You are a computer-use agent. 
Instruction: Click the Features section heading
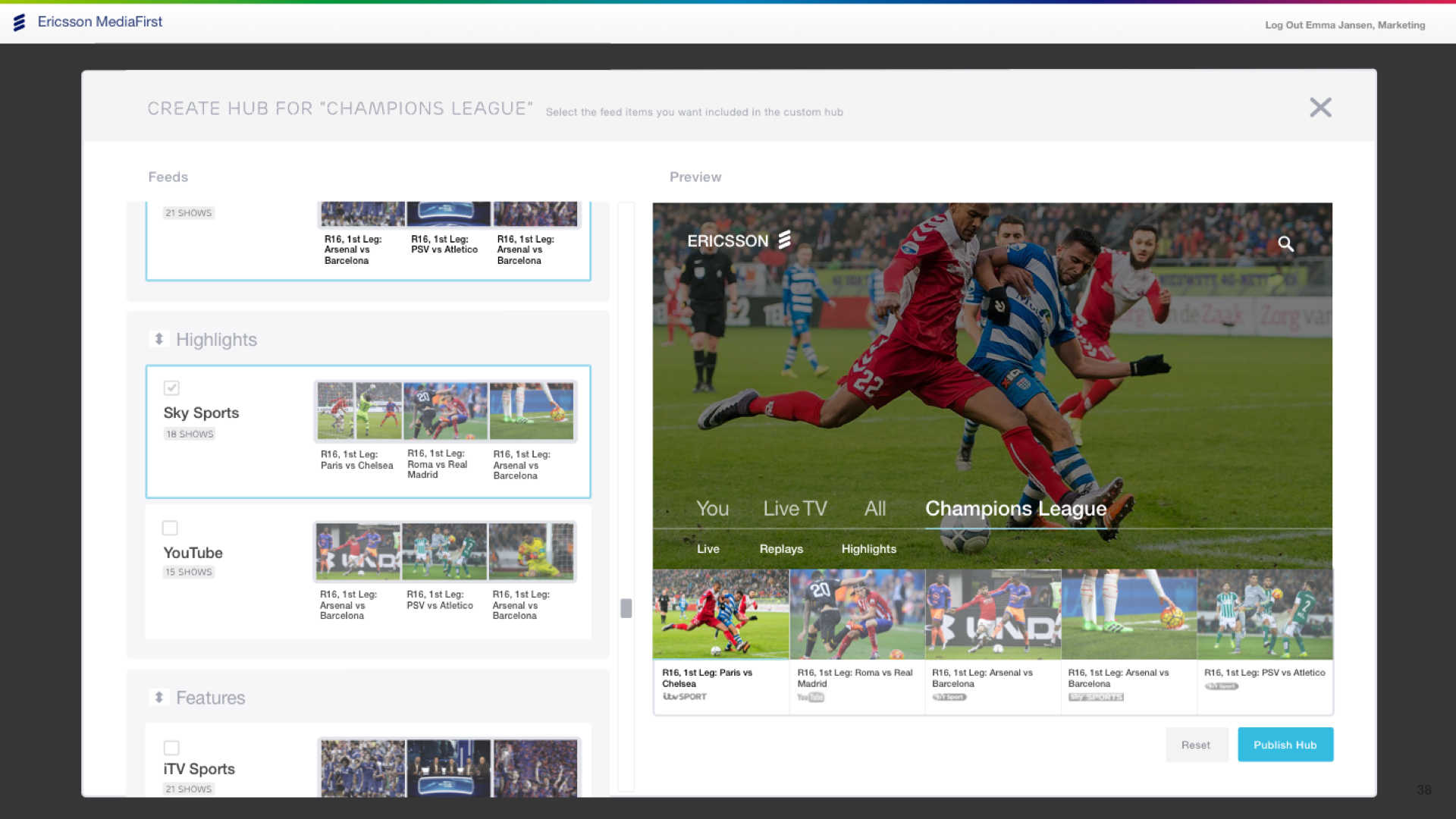[x=210, y=698]
